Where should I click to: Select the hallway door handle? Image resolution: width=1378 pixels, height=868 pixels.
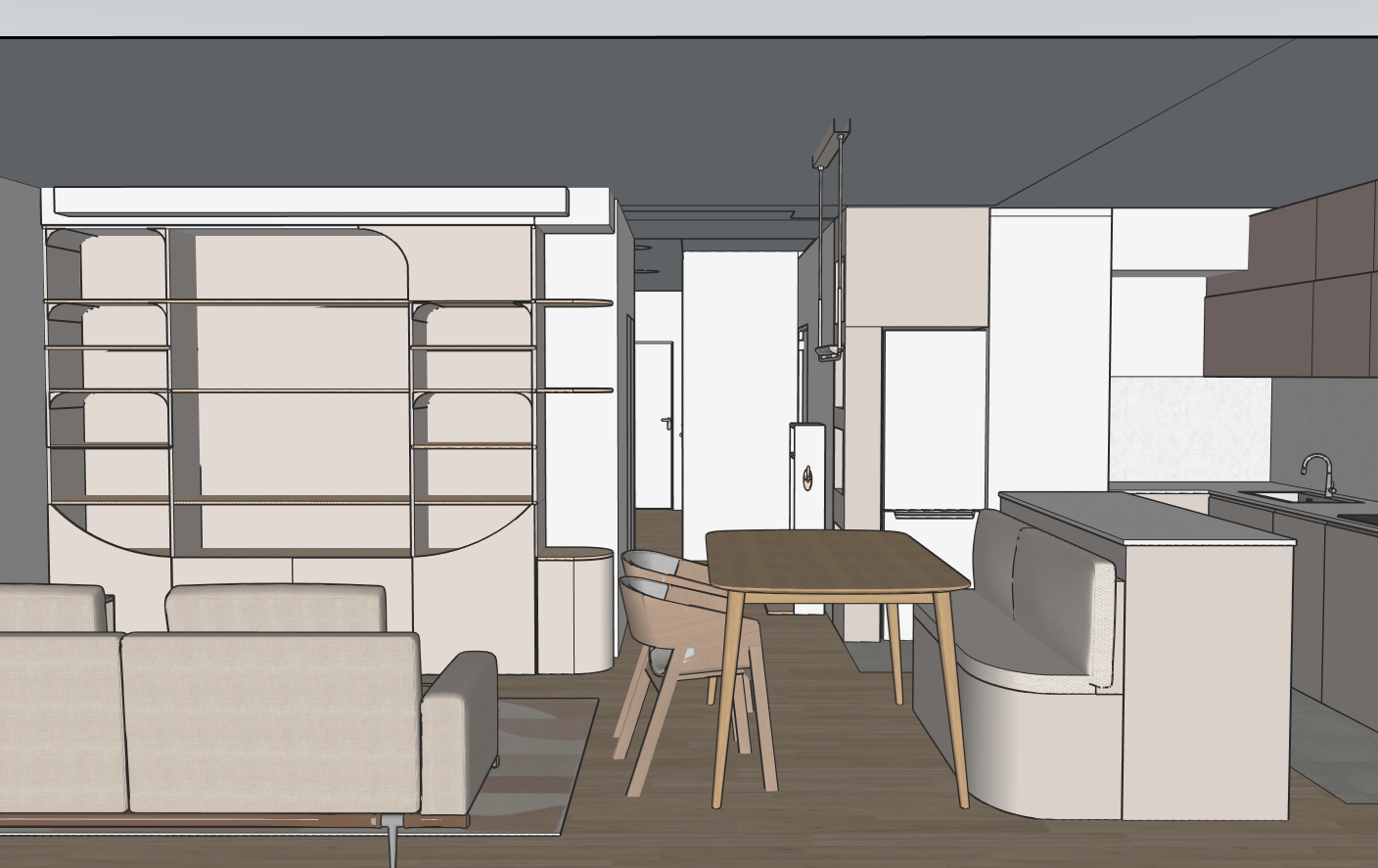coord(666,422)
